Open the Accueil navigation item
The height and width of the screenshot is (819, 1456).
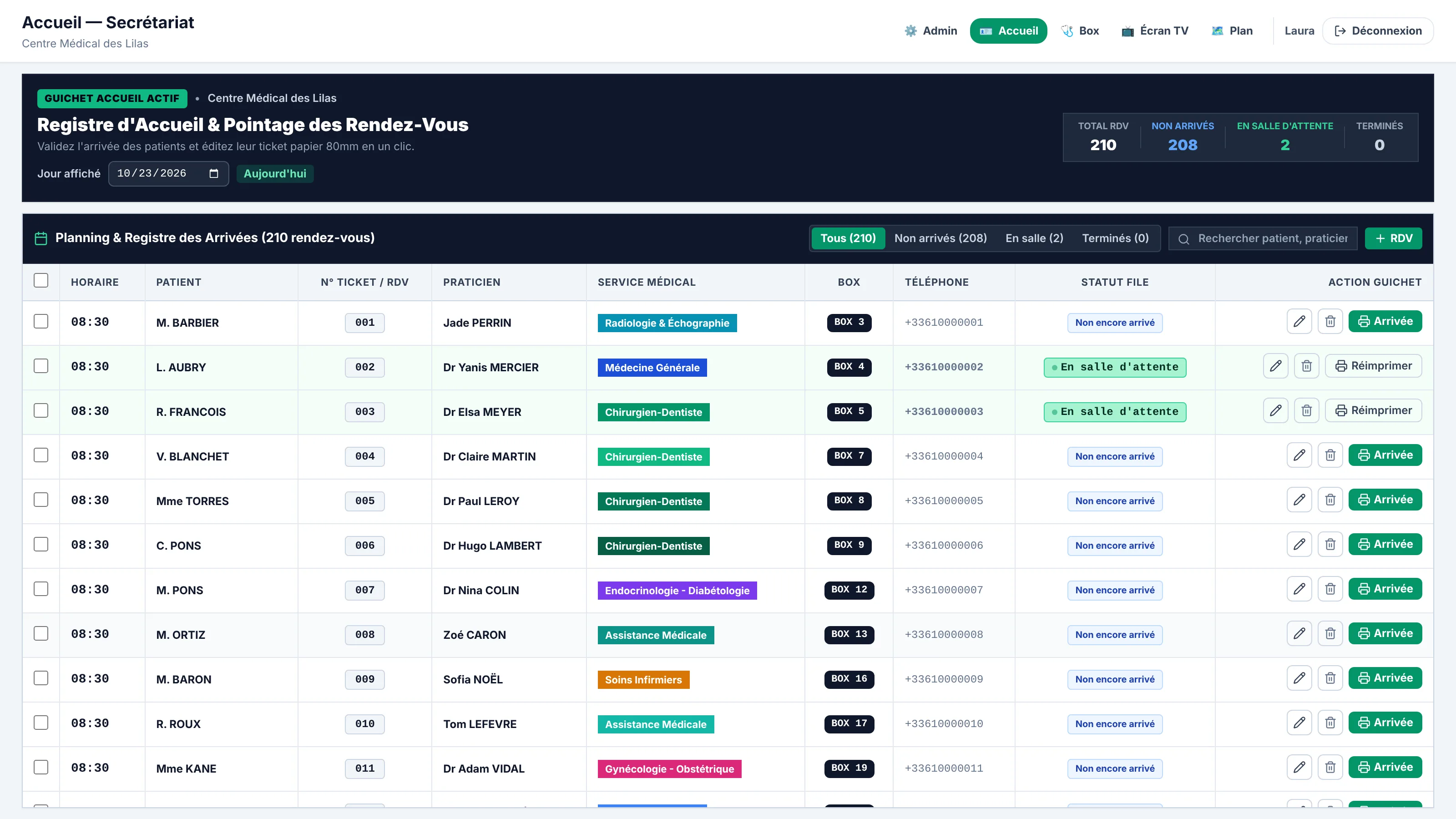(x=1008, y=30)
